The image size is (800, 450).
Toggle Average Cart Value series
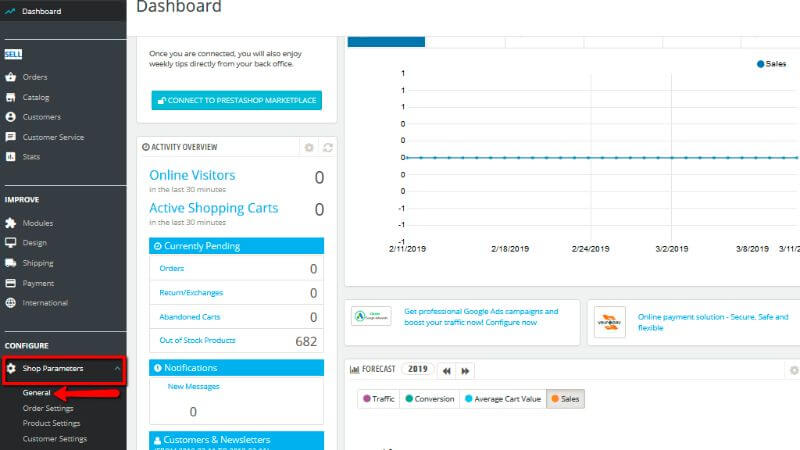(503, 399)
